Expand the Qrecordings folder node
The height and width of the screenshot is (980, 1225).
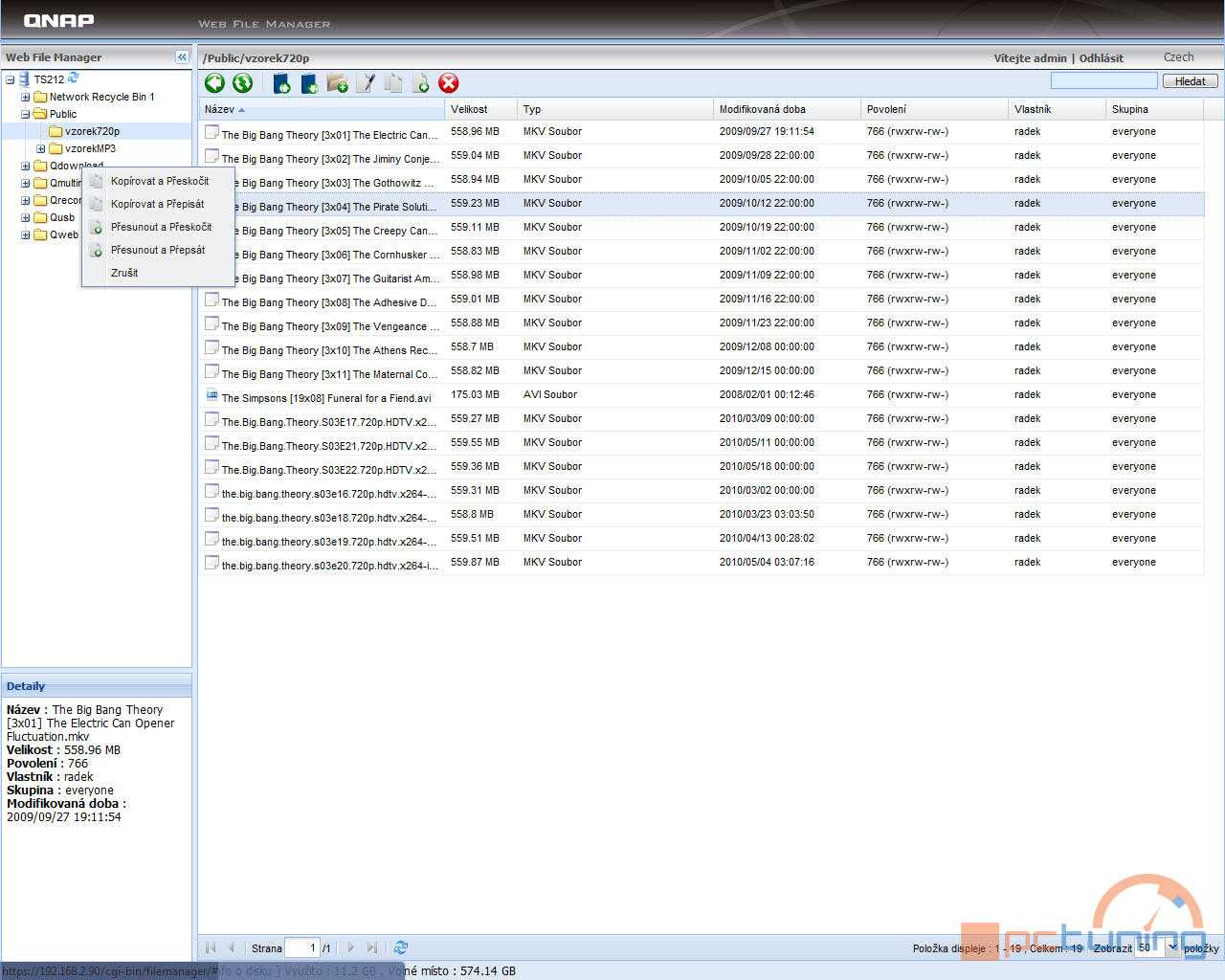coord(26,200)
